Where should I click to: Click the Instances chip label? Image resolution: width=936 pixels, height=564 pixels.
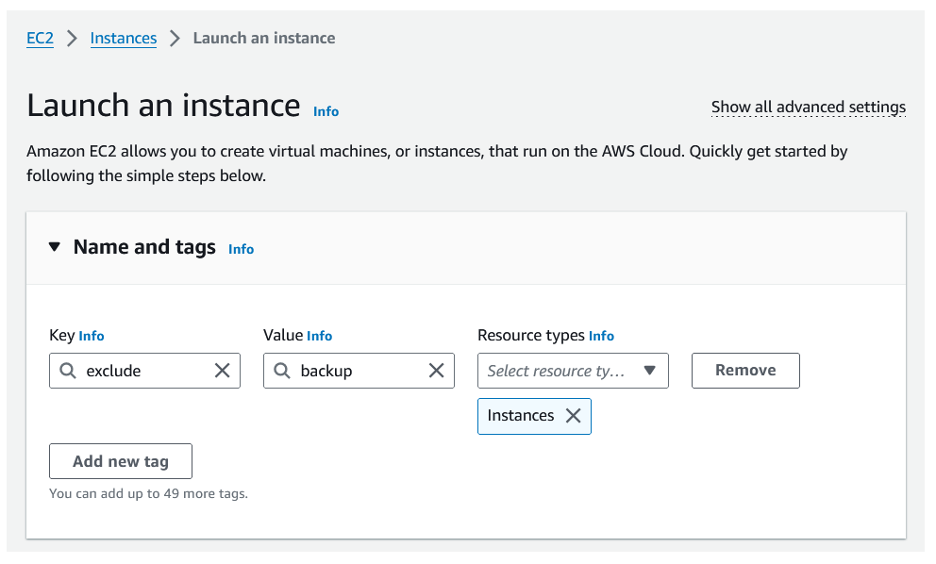(521, 415)
